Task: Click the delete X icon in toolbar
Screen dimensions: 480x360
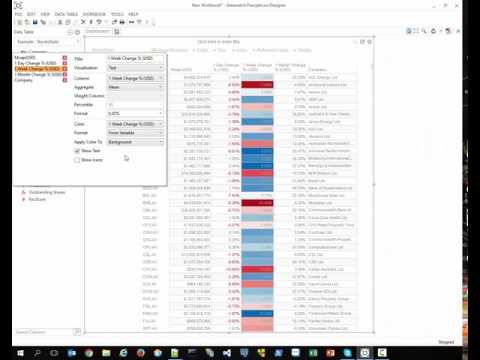Action: point(83,22)
